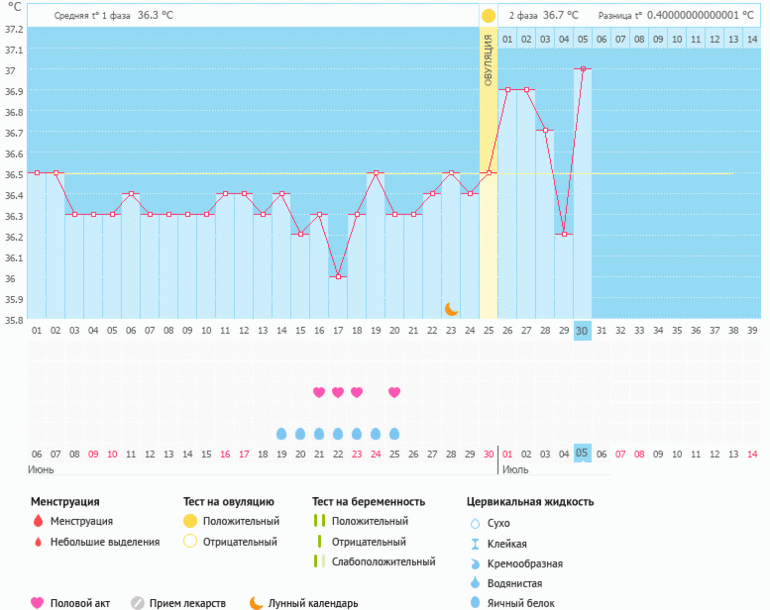770x610 pixels.
Task: Click the pink heart on June 25
Action: coord(394,392)
